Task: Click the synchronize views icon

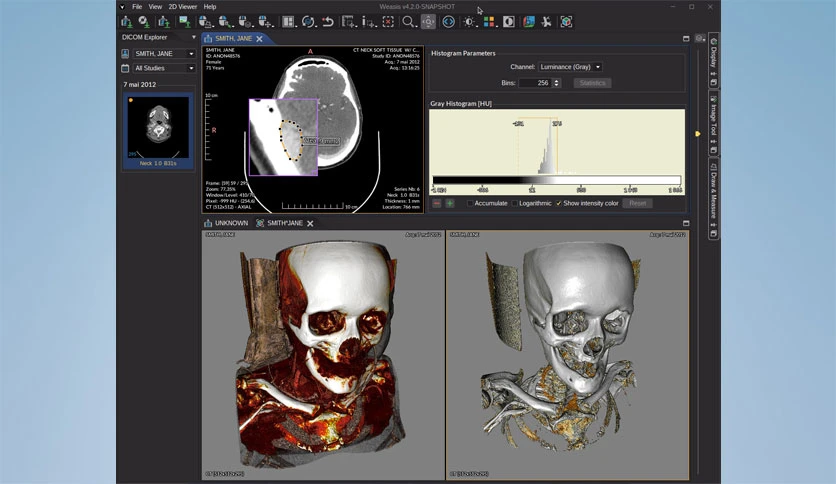Action: 308,22
